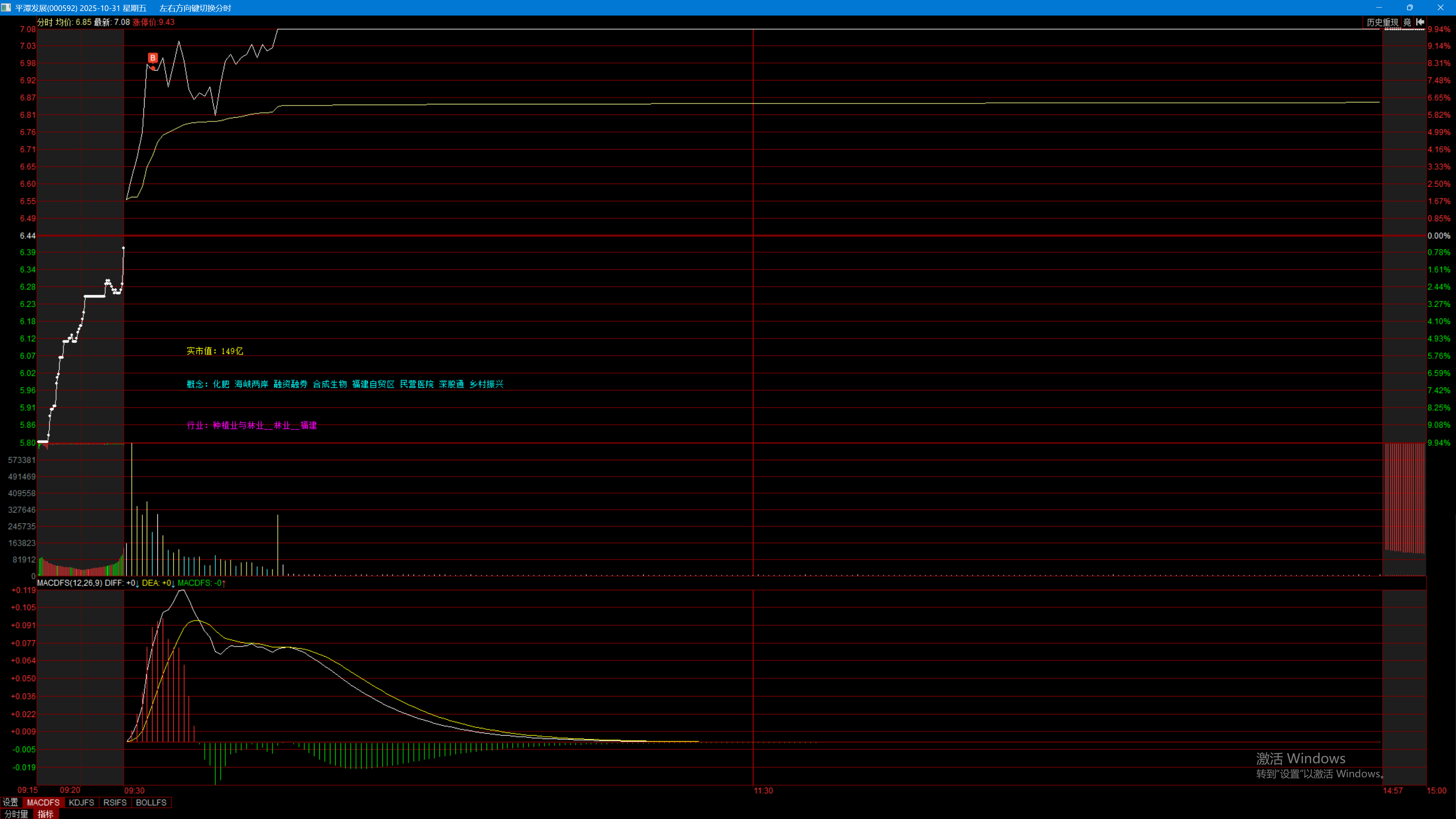This screenshot has width=1456, height=819.
Task: Restore down the window from the title bar
Action: point(1410,7)
